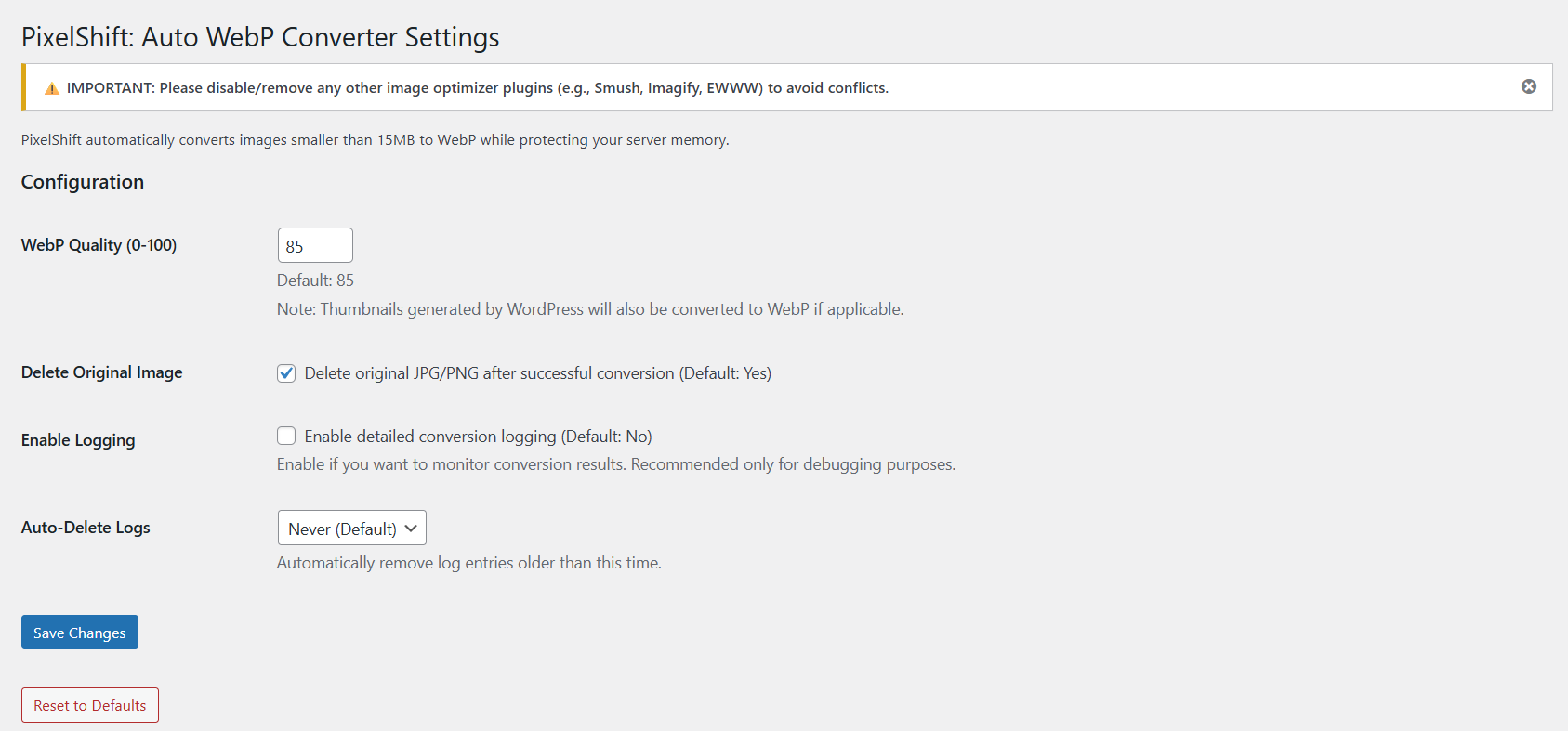
Task: Enable the detailed conversion logging checkbox
Action: [x=286, y=436]
